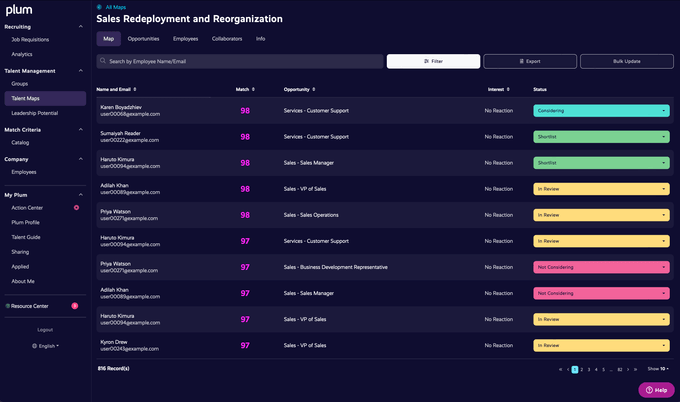The height and width of the screenshot is (402, 680).
Task: Click the Plum logo
Action: coord(19,10)
